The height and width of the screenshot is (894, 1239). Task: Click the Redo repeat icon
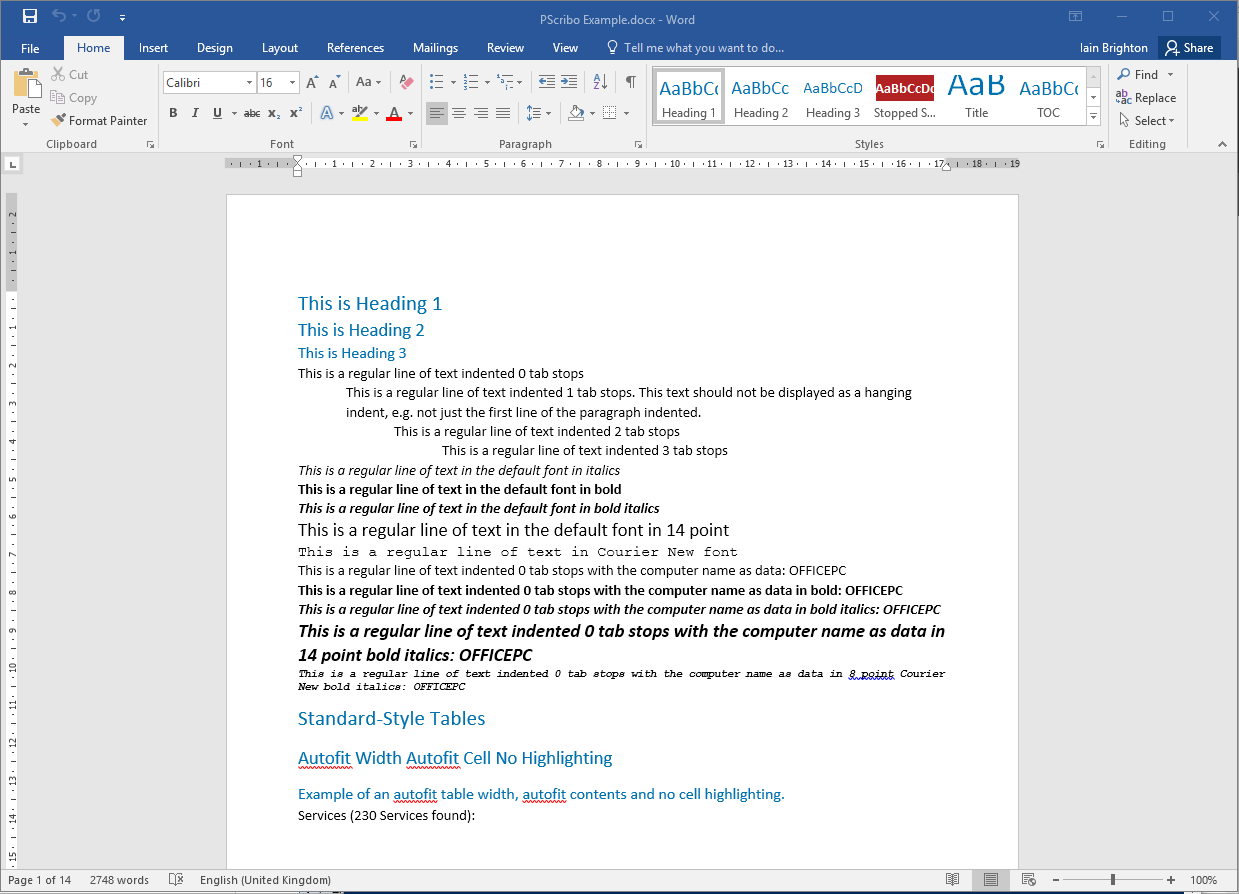[94, 16]
